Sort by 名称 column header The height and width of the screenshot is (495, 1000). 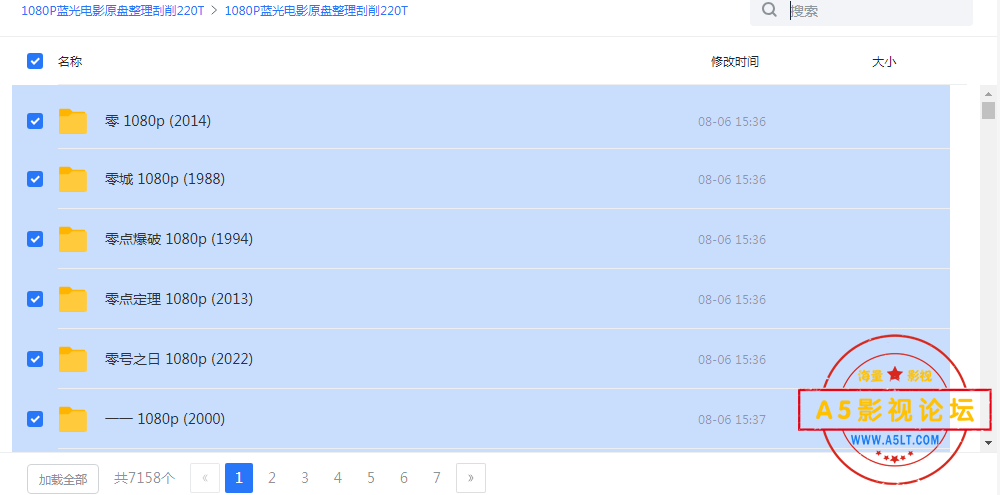coord(70,62)
